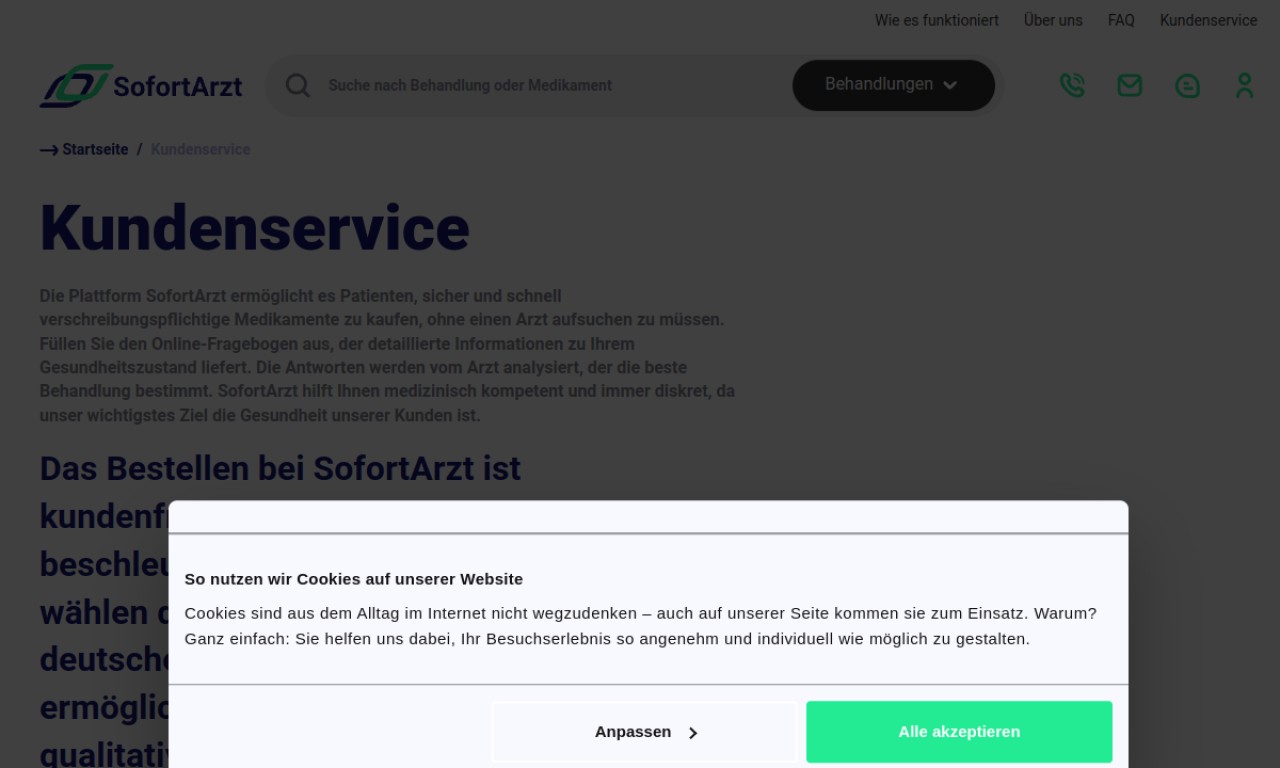Open Wie es funktioniert page
This screenshot has height=768, width=1280.
(x=937, y=20)
